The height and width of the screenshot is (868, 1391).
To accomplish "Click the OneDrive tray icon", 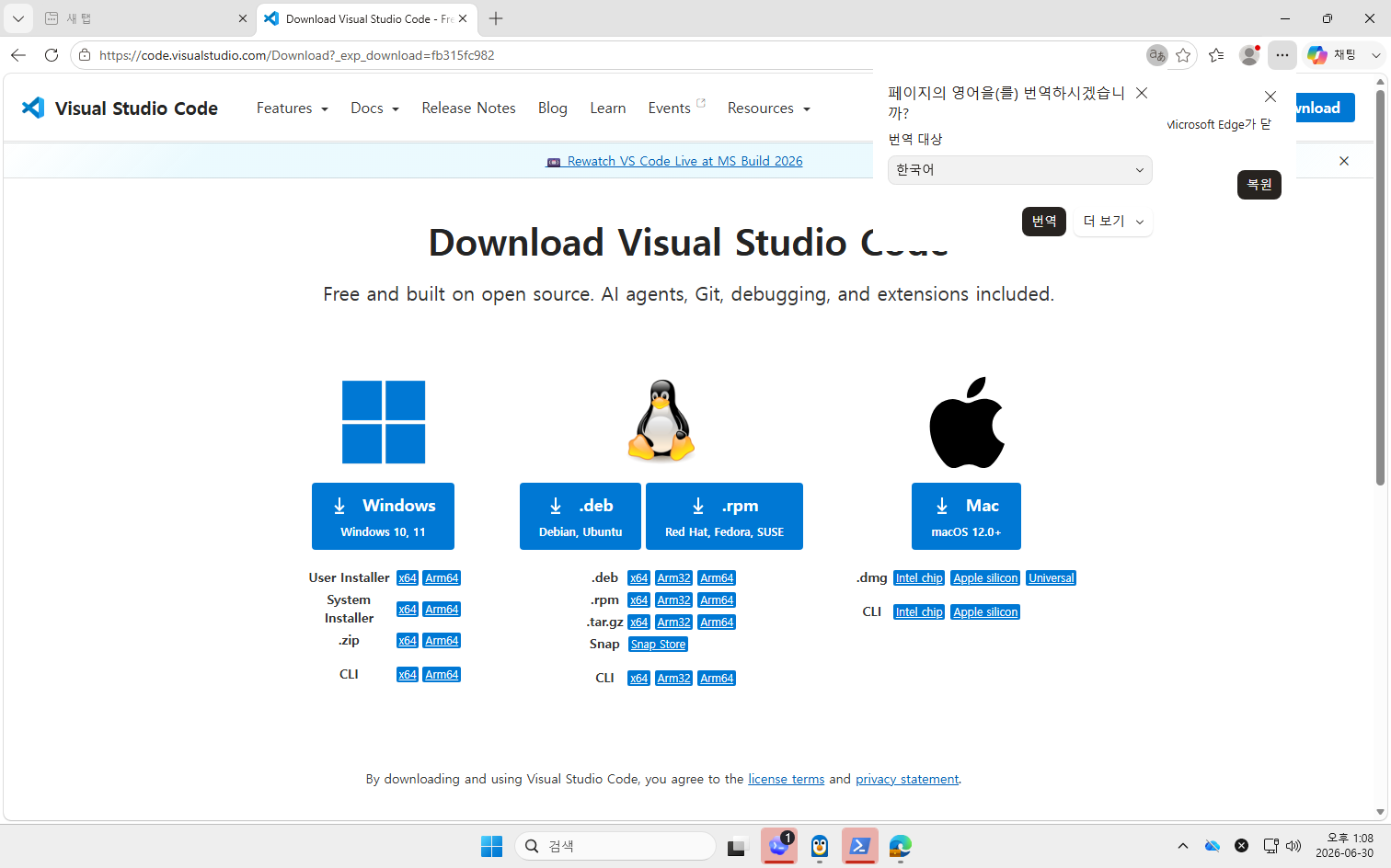I will pyautogui.click(x=1213, y=846).
